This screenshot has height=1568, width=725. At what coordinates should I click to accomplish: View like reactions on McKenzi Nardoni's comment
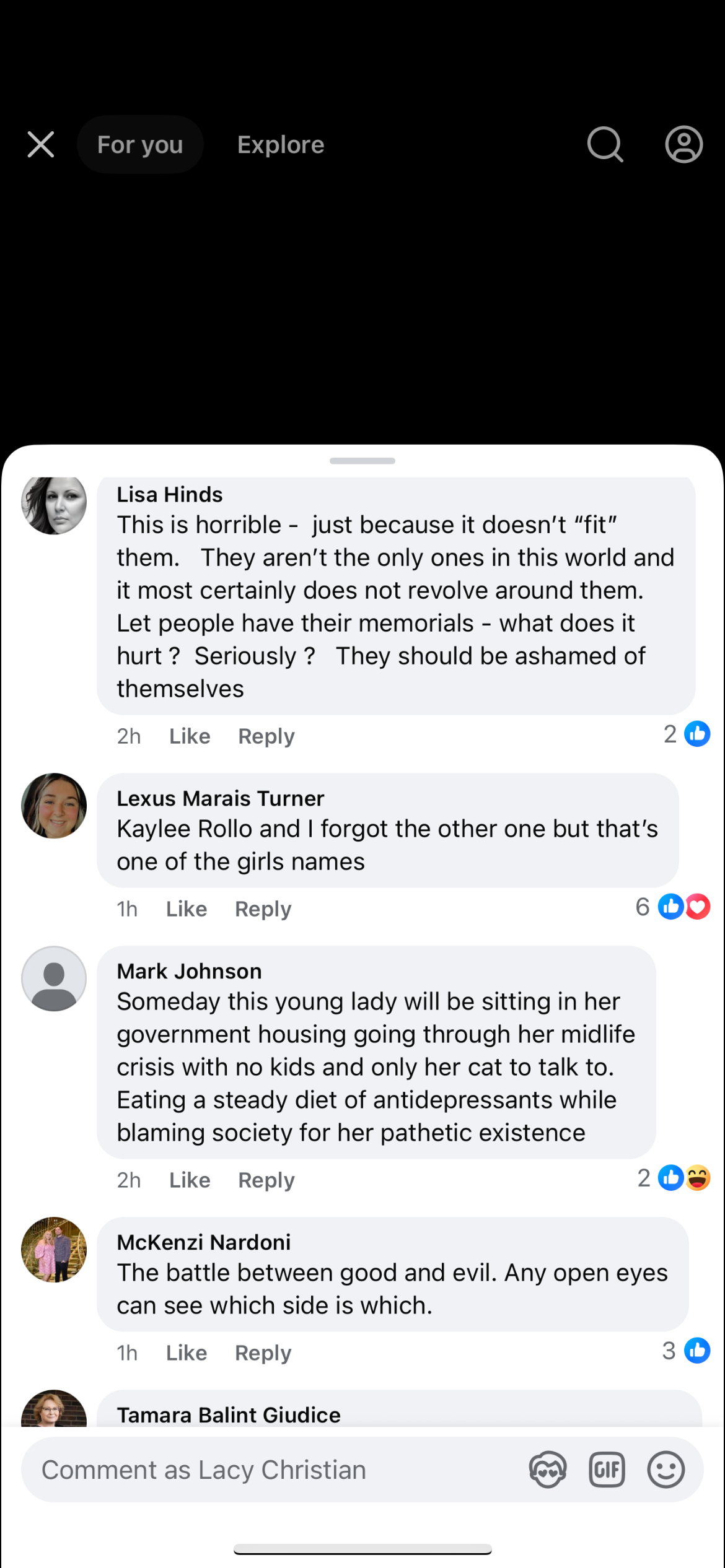click(x=686, y=1351)
